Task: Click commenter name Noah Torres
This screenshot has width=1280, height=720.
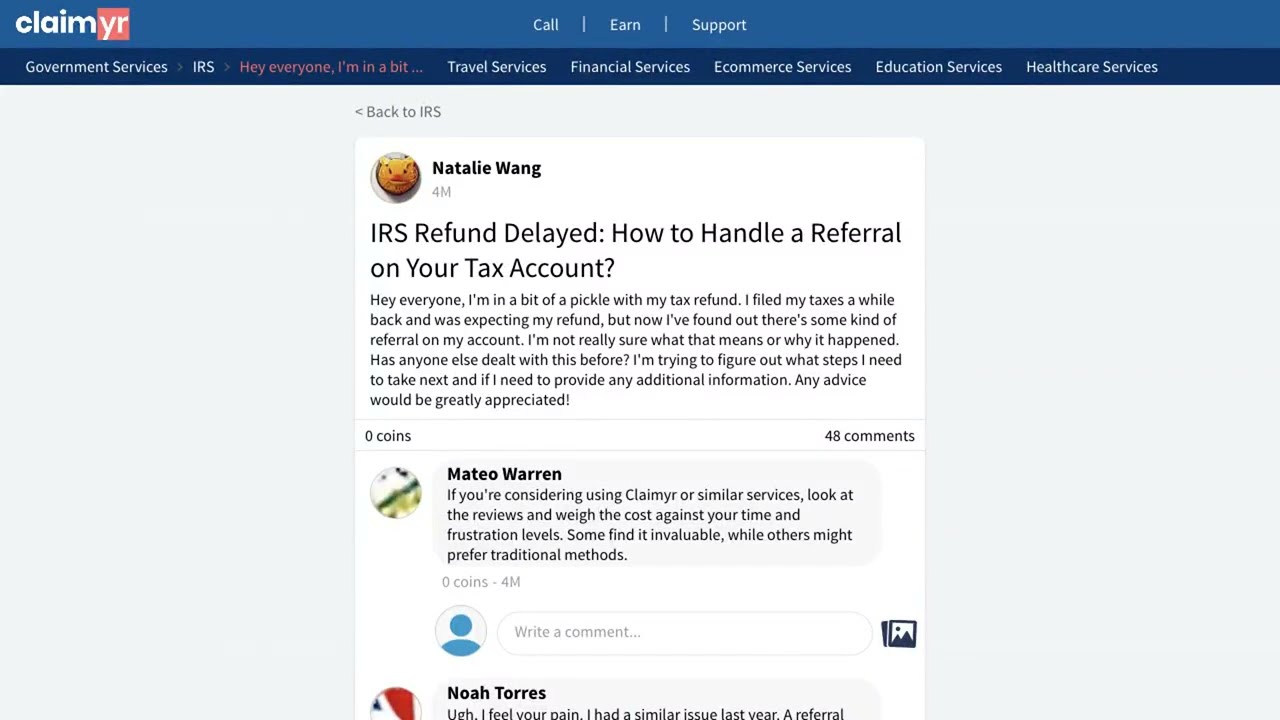Action: (x=496, y=693)
